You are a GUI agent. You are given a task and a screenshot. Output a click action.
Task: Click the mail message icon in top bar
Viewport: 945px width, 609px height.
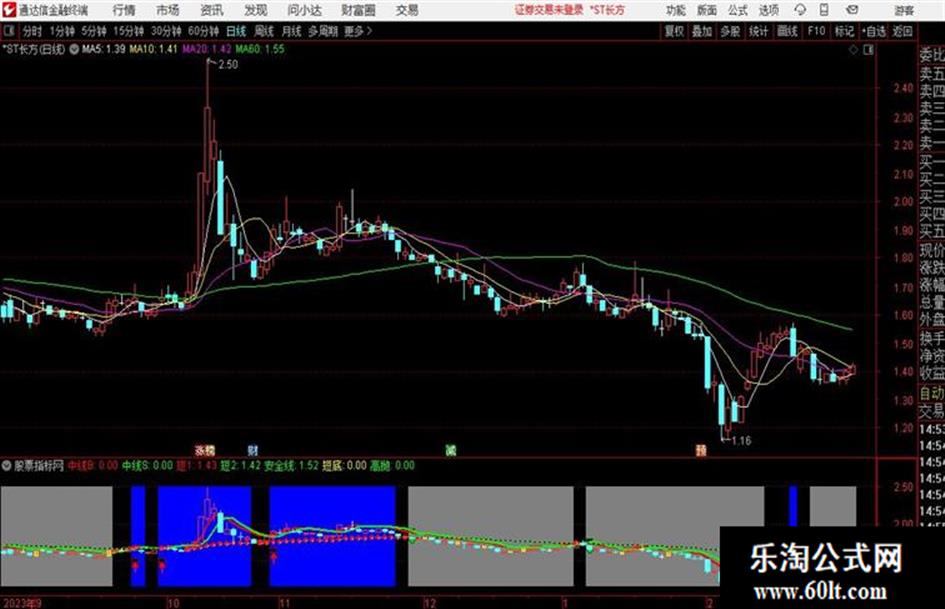coord(852,10)
